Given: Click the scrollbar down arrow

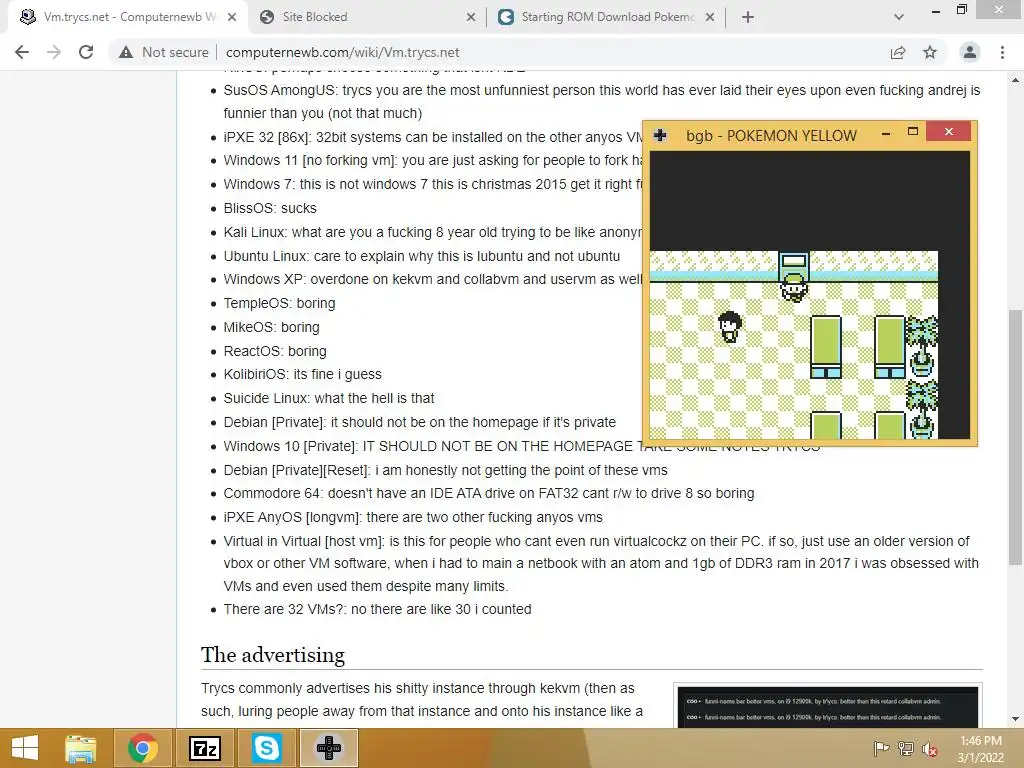Looking at the screenshot, I should point(1015,719).
